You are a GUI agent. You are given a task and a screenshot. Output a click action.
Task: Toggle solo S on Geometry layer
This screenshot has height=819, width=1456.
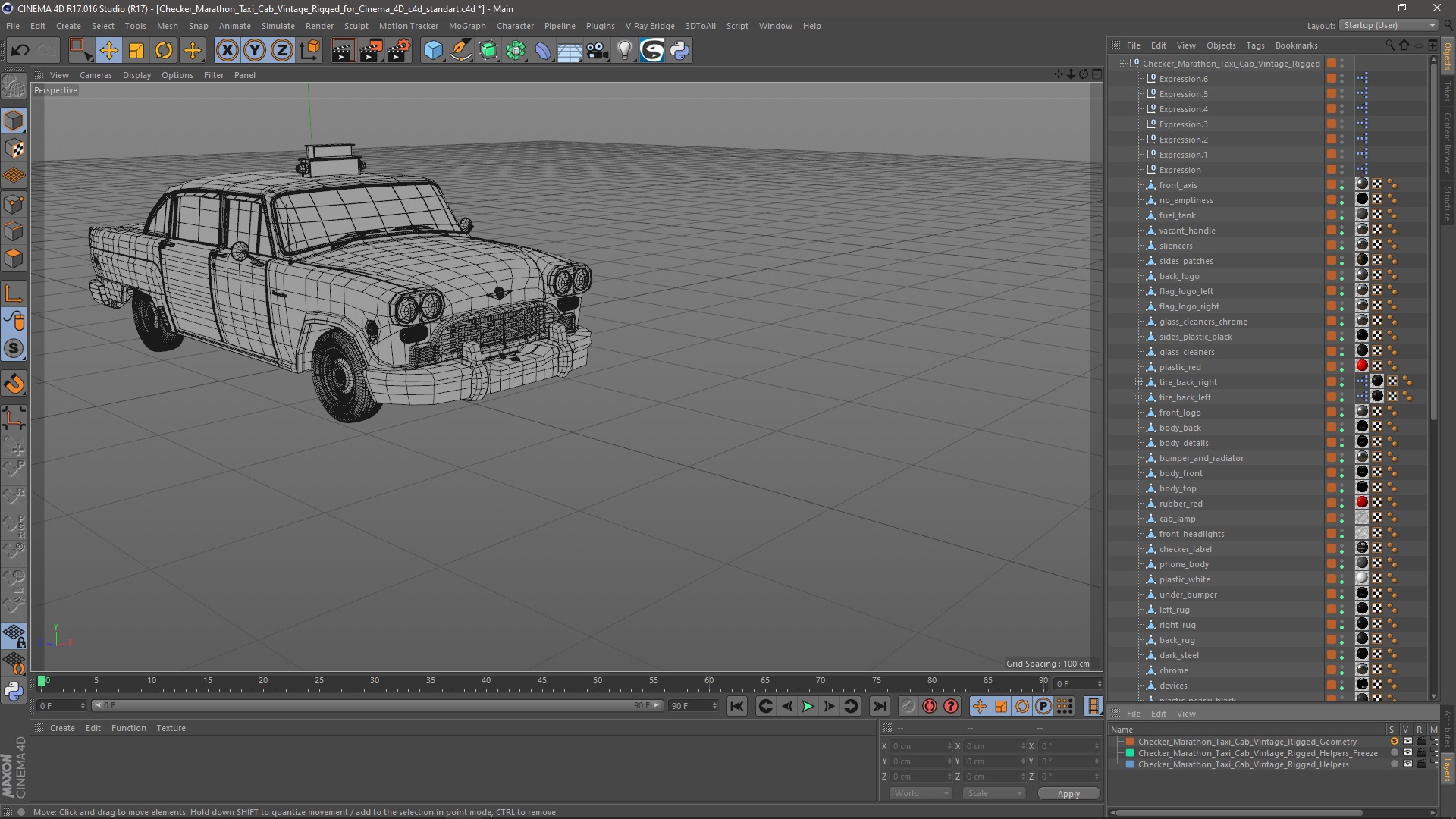(1395, 742)
